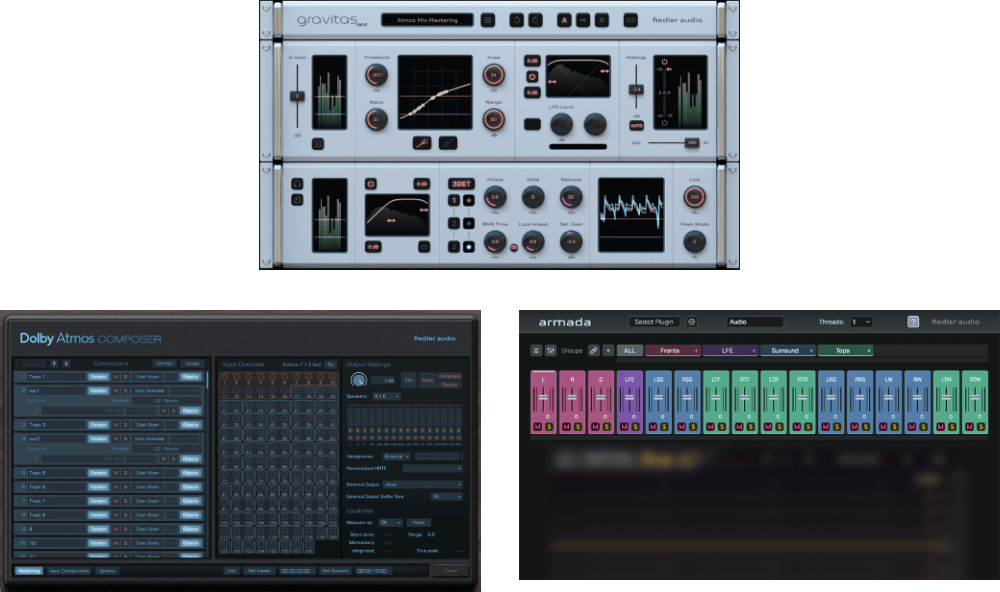Image resolution: width=1000 pixels, height=592 pixels.
Task: Click the Threshold knob in Gravitas
Action: point(376,75)
